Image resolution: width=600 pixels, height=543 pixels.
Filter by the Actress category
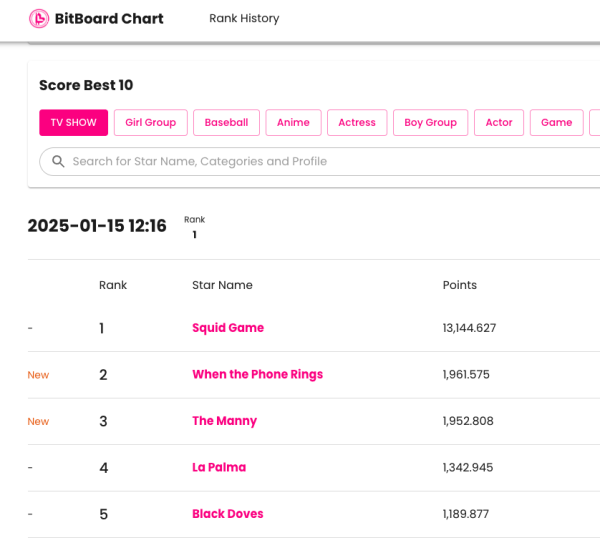pyautogui.click(x=357, y=123)
